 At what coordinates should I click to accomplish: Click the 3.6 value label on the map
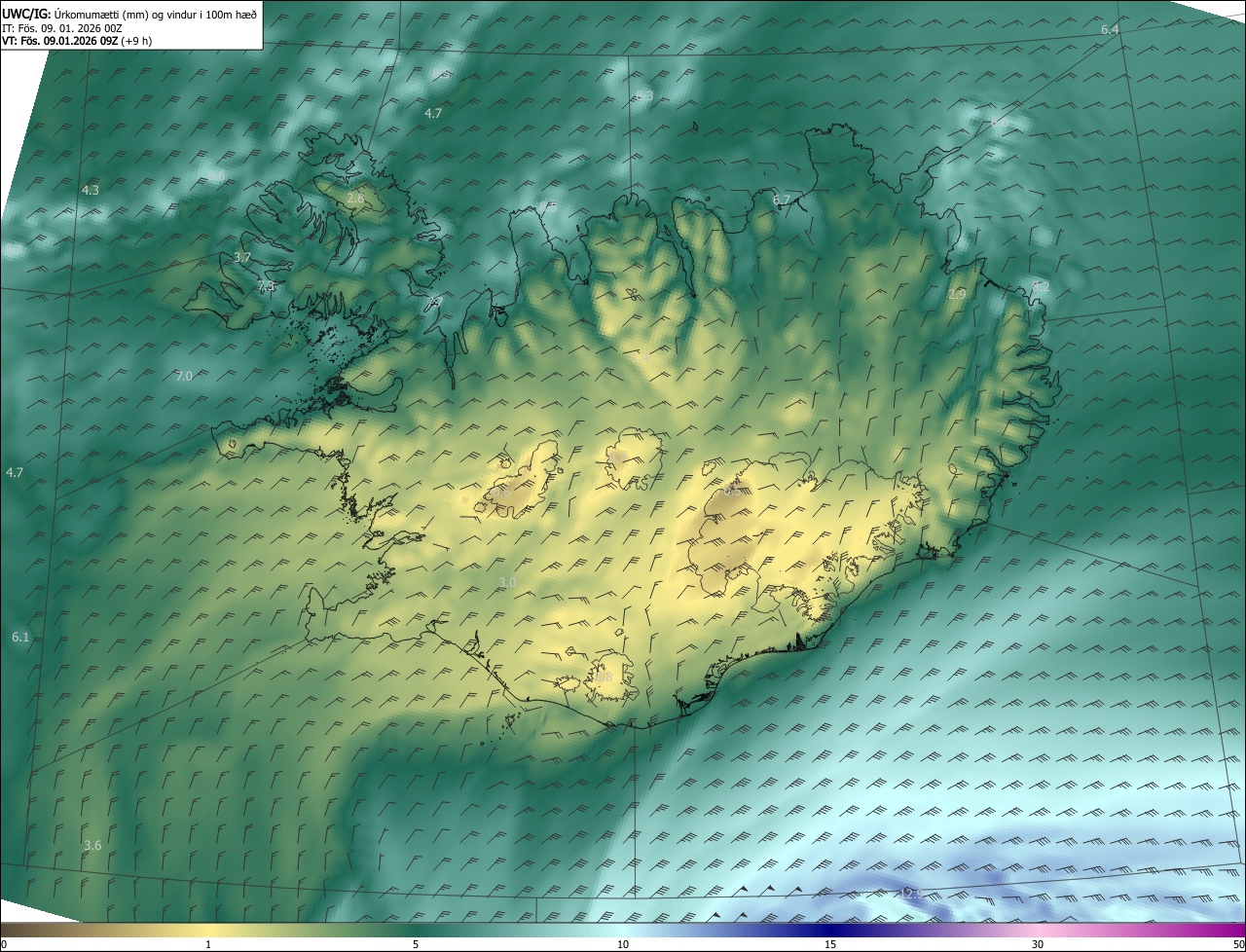point(92,846)
